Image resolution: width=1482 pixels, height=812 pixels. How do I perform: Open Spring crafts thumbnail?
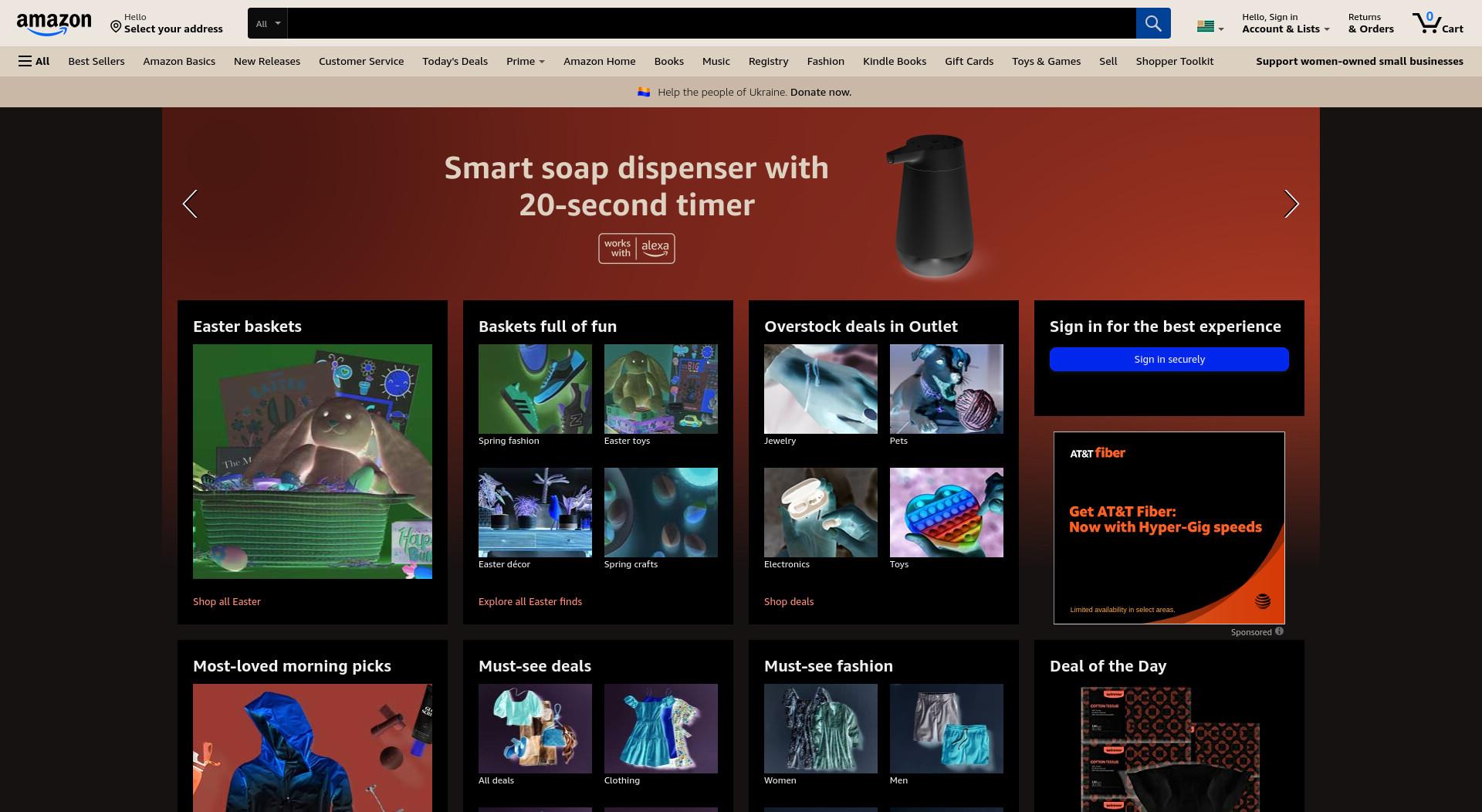tap(661, 513)
